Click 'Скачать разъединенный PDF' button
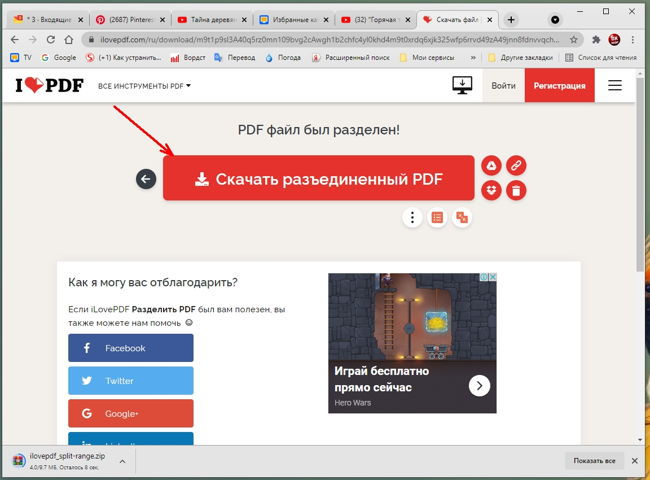 318,178
